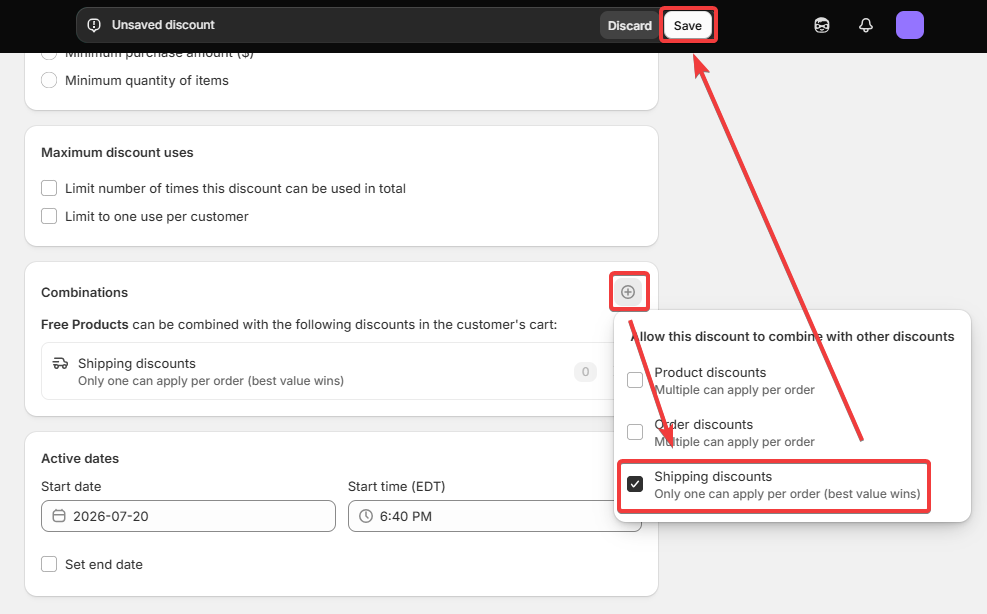Click the Shipping discounts count badge 0
This screenshot has width=987, height=614.
coord(585,372)
